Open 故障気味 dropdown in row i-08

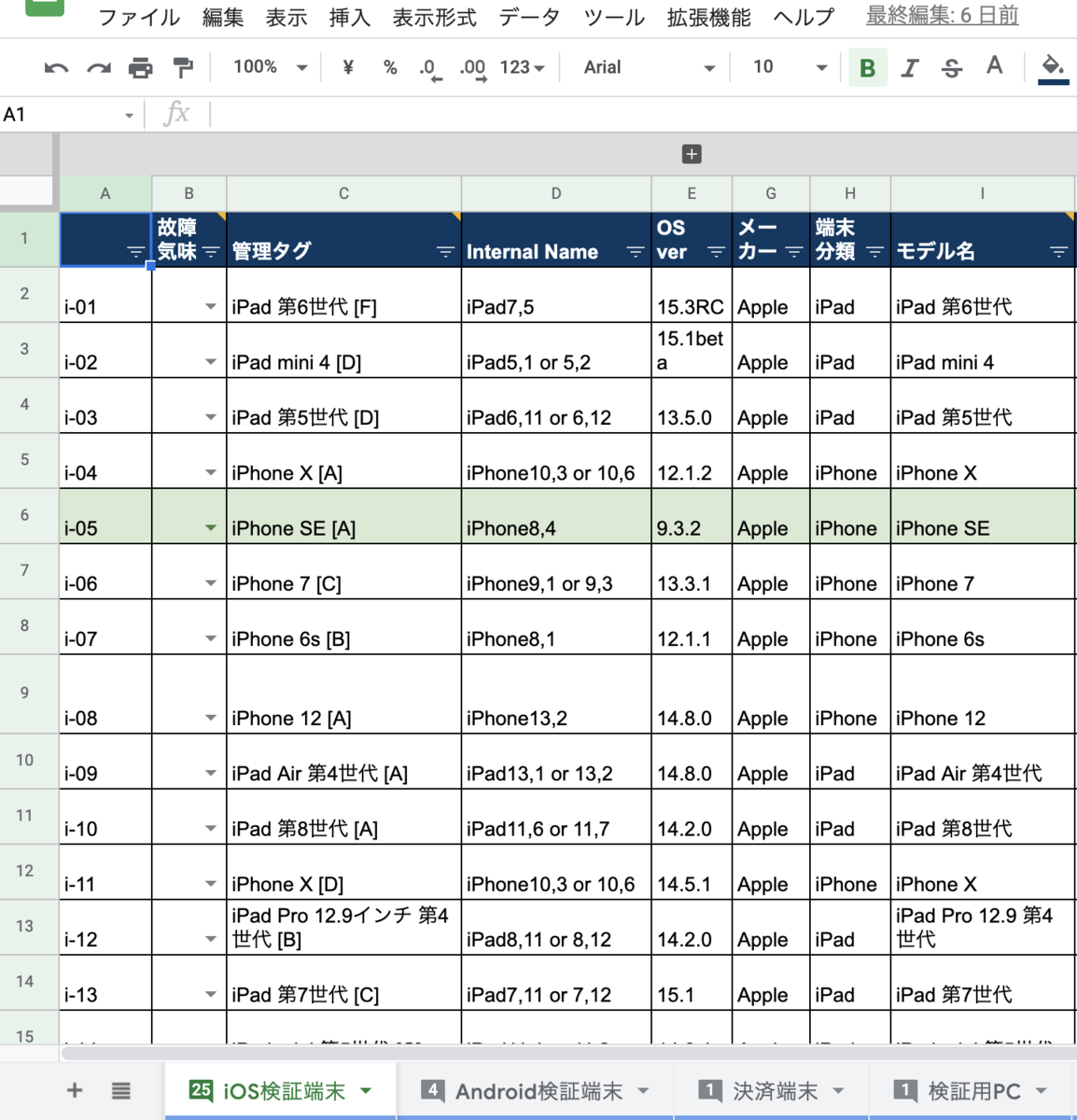[x=211, y=719]
